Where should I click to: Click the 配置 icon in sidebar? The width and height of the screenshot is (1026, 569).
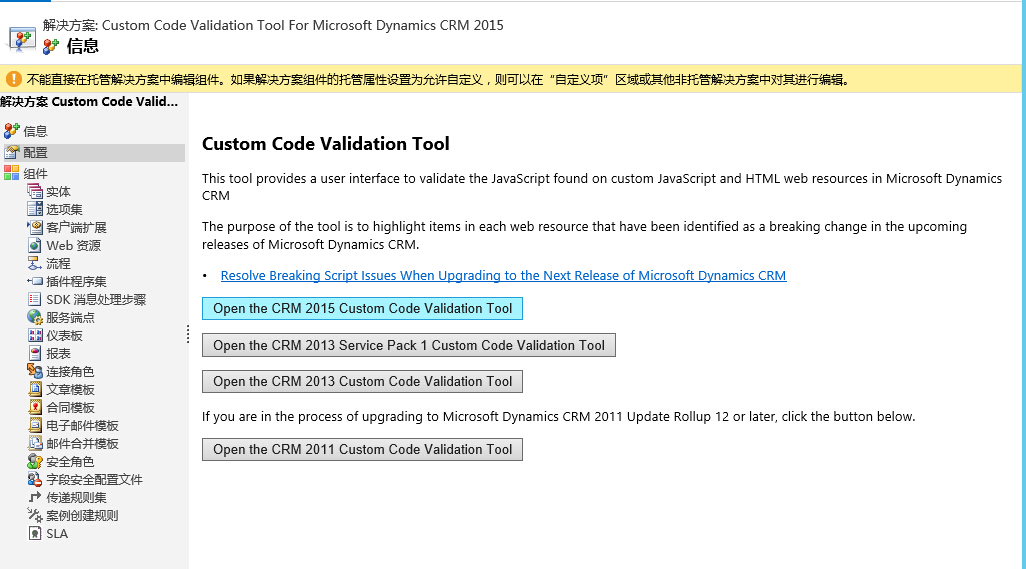(12, 152)
